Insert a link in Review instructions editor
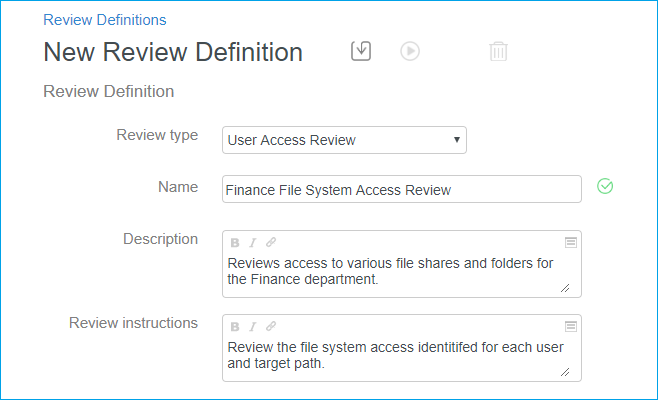658x400 pixels. click(270, 326)
